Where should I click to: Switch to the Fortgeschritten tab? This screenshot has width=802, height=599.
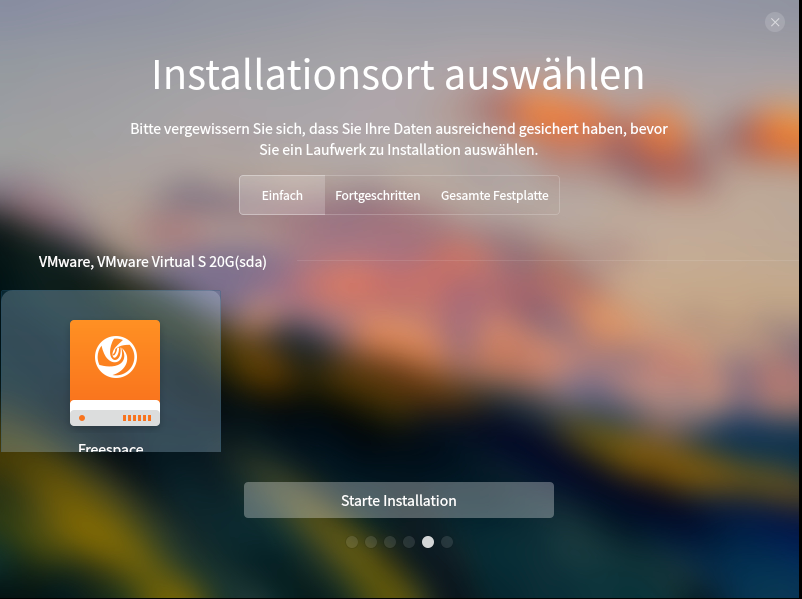377,195
